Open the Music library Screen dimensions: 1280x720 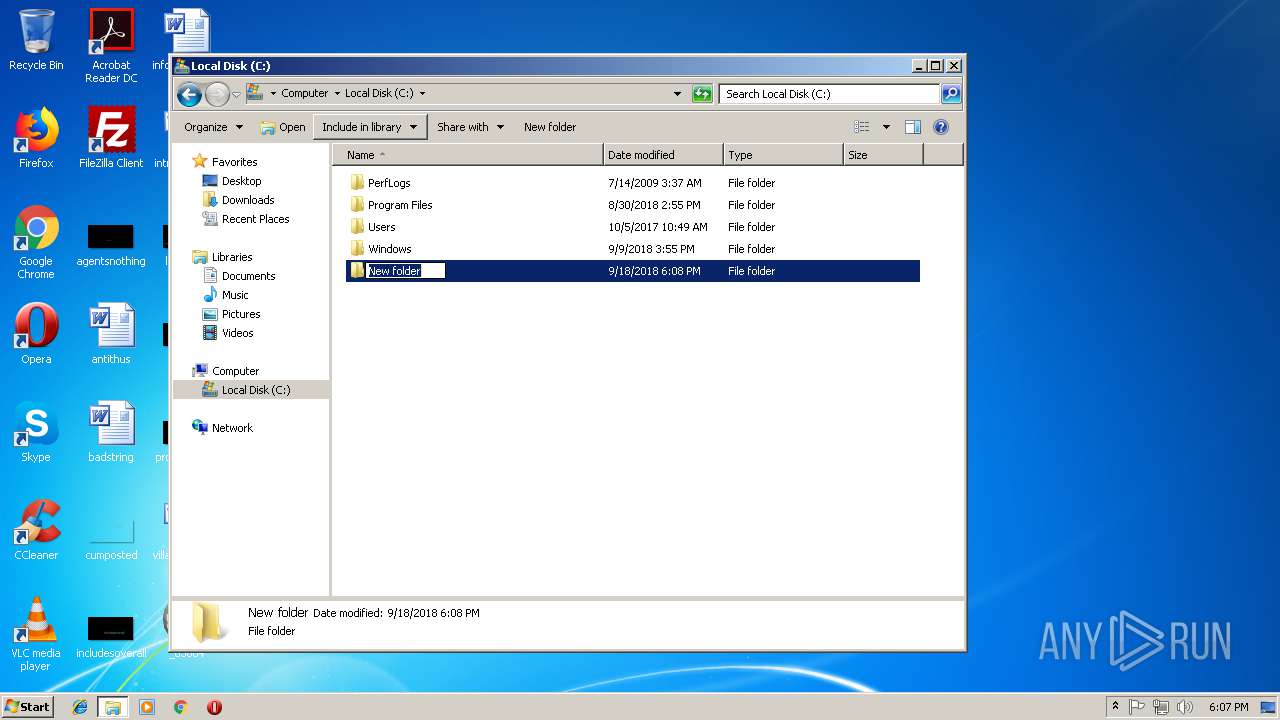[x=235, y=295]
